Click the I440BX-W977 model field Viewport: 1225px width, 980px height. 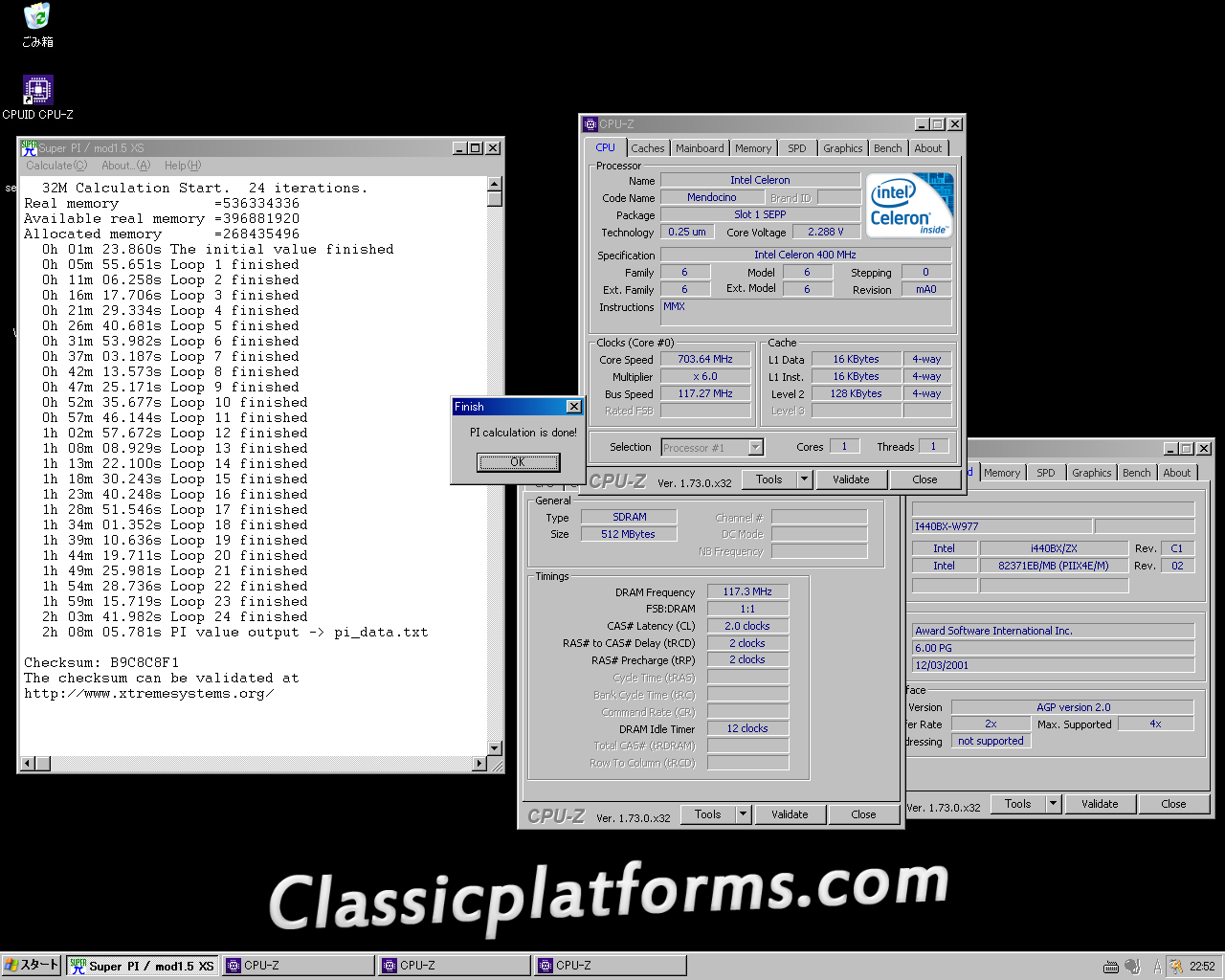coord(1002,526)
